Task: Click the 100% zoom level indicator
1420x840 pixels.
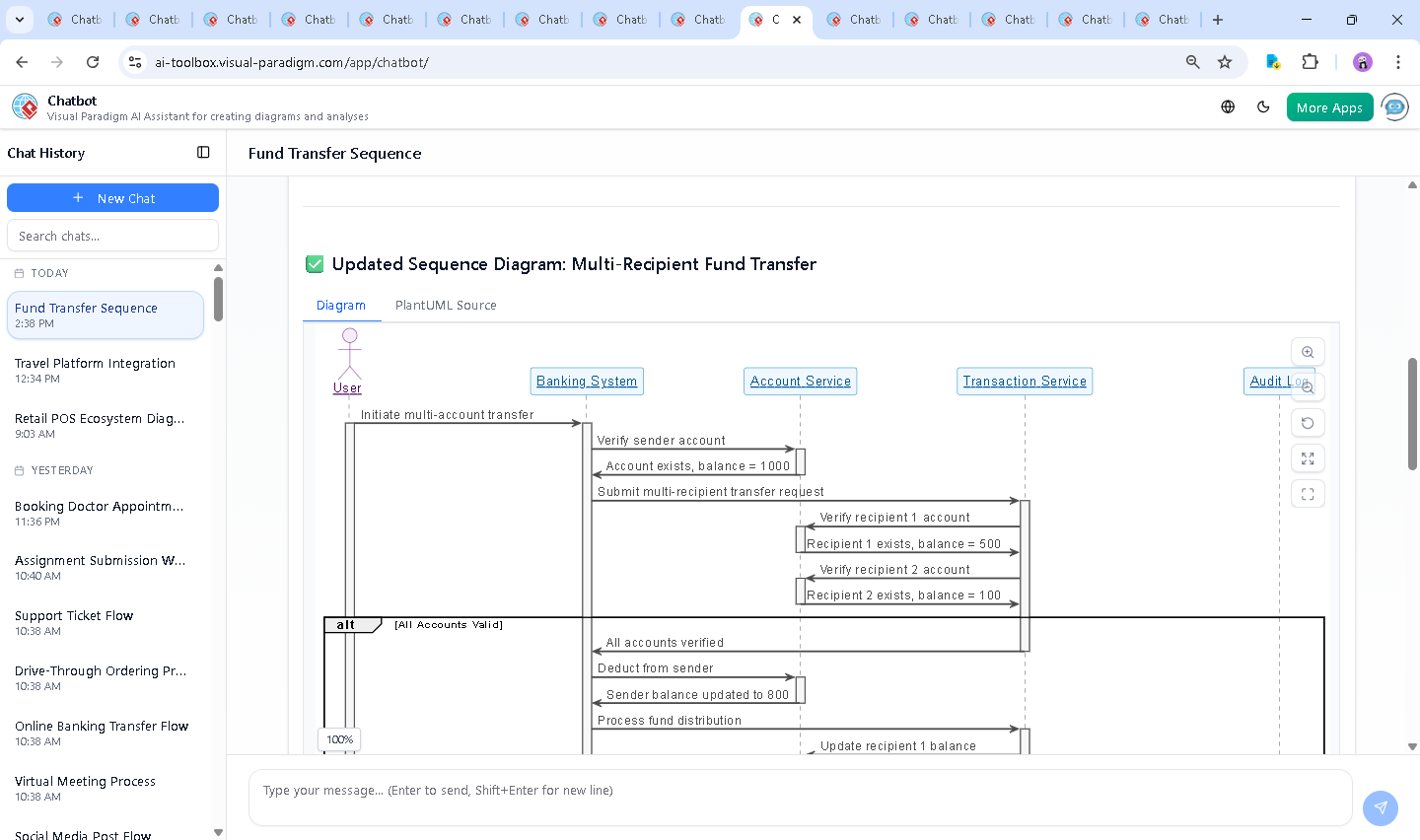Action: point(339,738)
